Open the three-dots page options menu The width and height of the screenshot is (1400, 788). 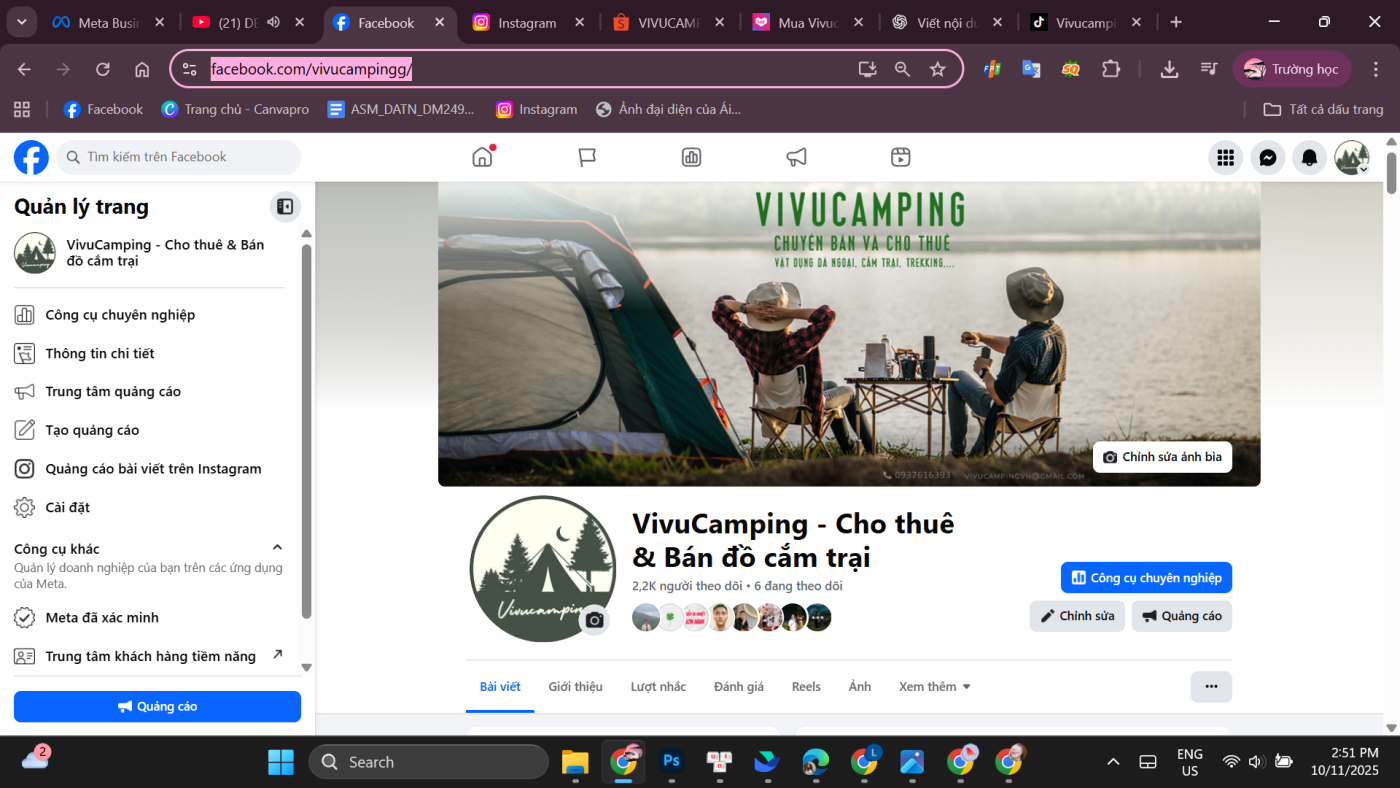point(1211,687)
